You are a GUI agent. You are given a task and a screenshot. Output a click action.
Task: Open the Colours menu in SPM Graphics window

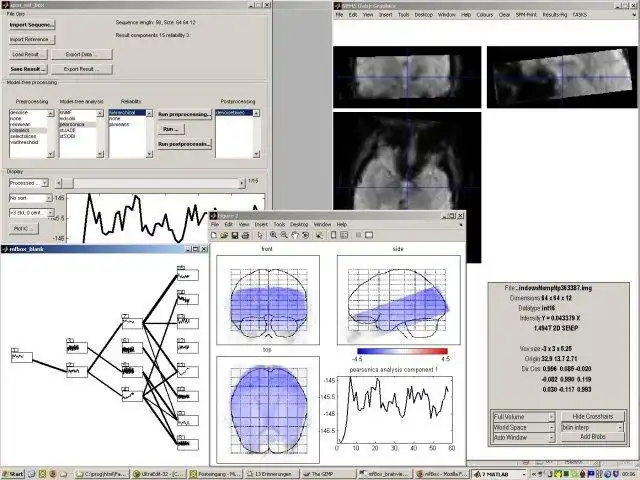(484, 15)
